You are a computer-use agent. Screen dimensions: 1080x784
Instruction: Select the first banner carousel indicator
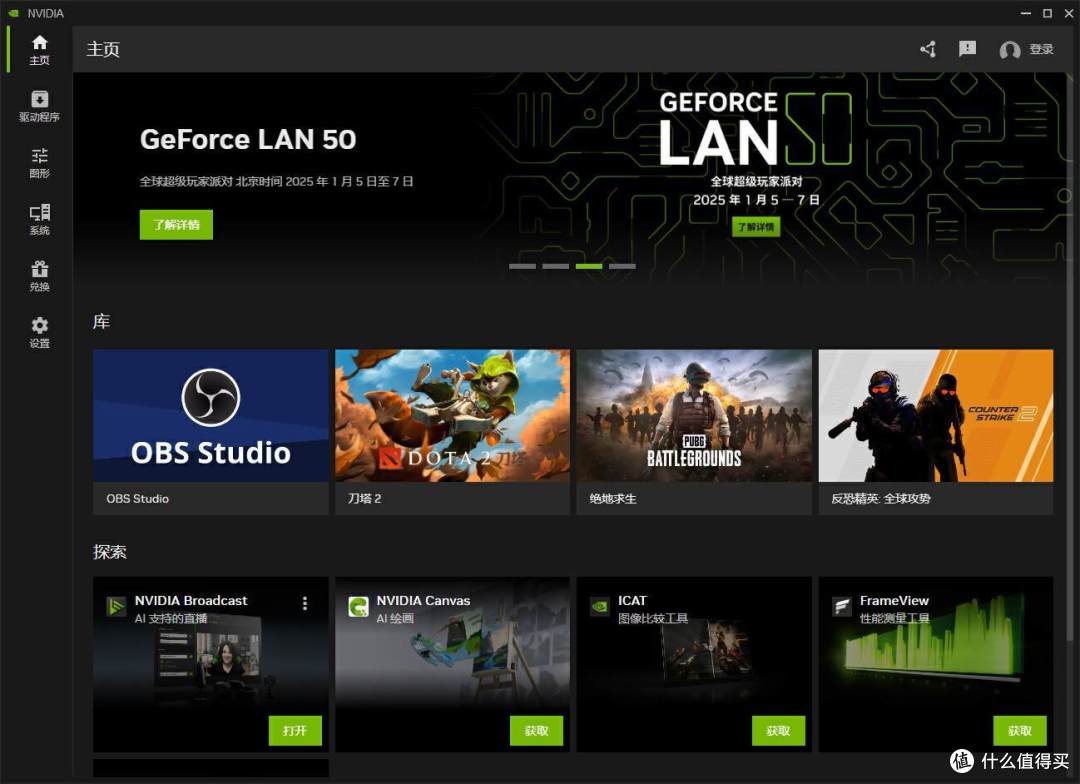coord(522,266)
